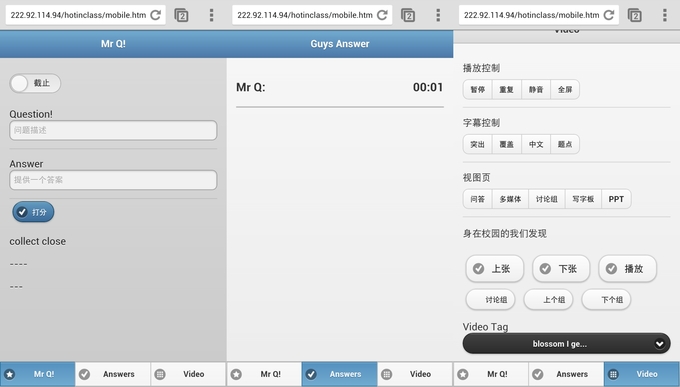Viewport: 680px width, 387px height.
Task: Open the PPT view page
Action: (616, 199)
